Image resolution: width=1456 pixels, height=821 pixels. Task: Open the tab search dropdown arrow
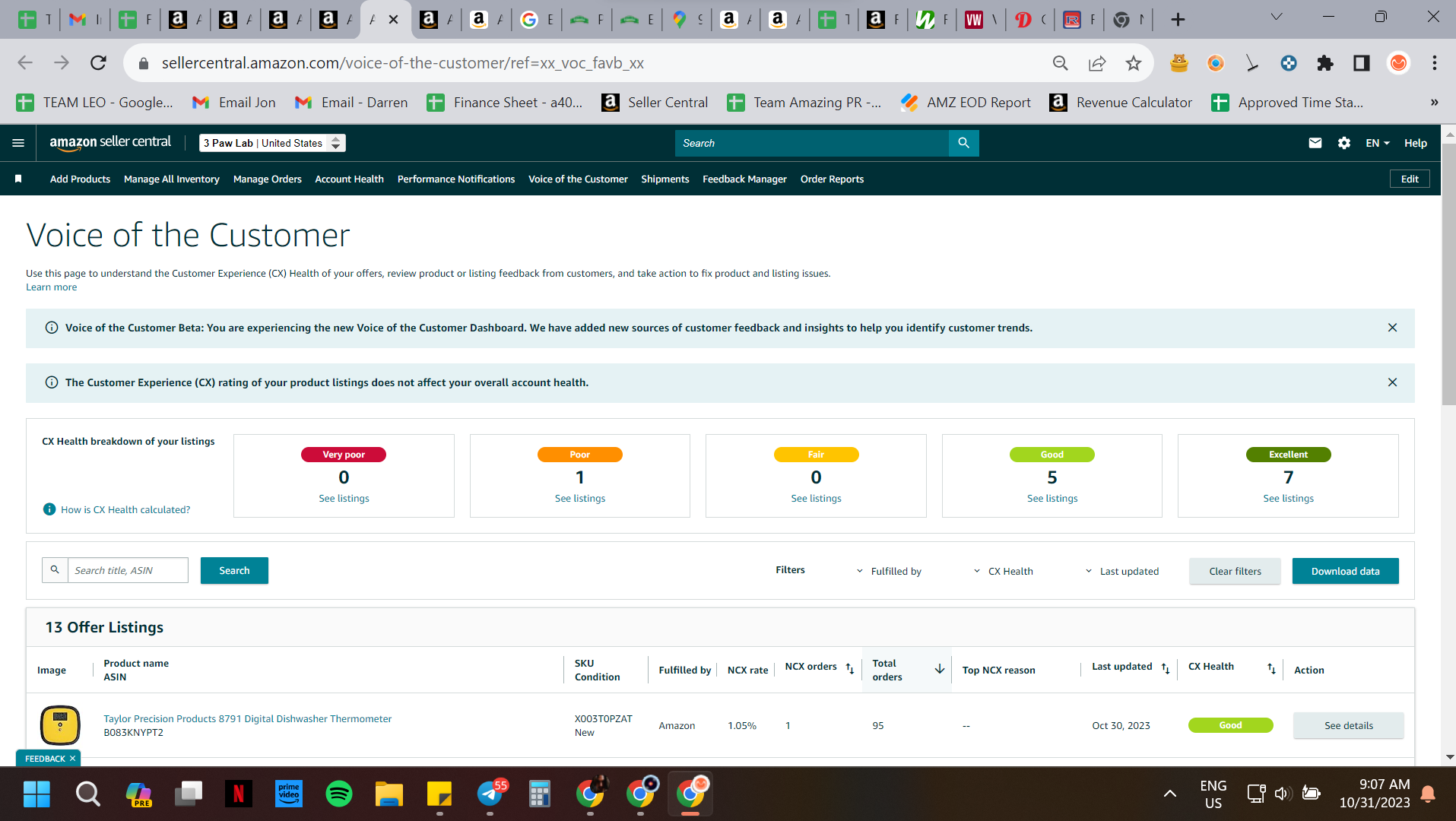(x=1277, y=17)
